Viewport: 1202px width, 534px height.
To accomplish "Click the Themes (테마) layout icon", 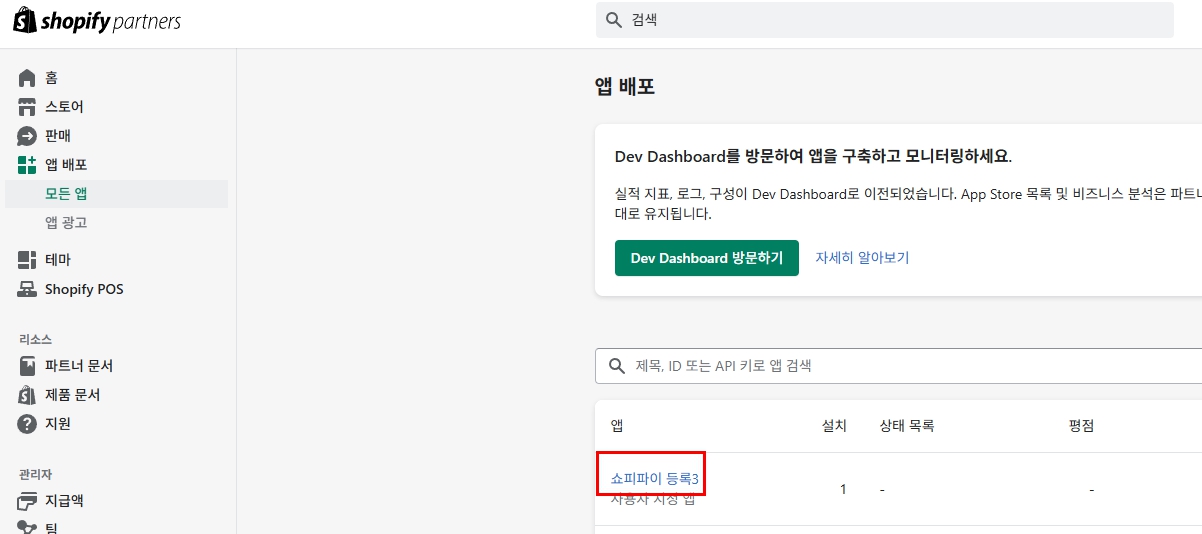I will [27, 260].
